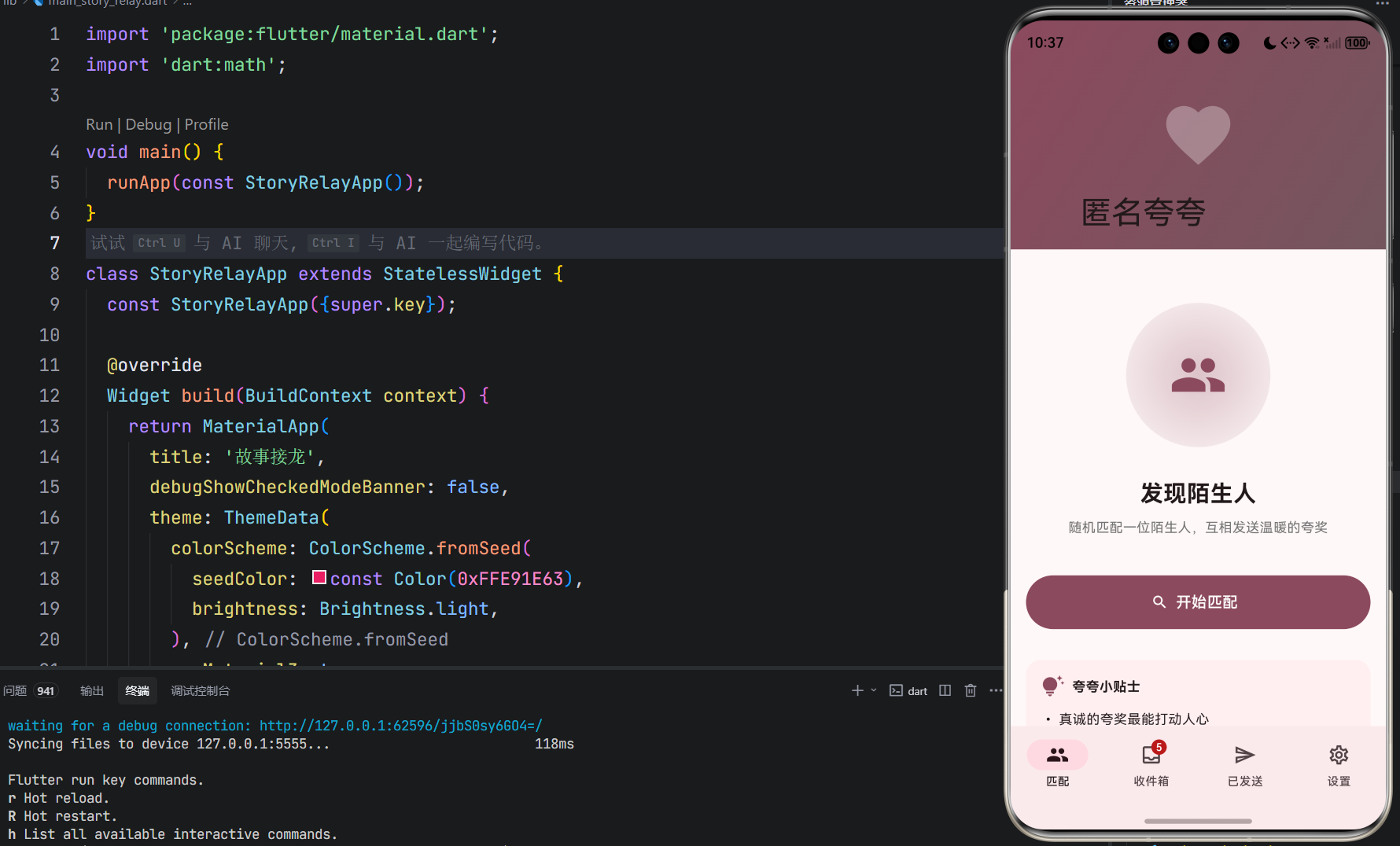Click the Profile CodeLens above main()

pos(207,124)
